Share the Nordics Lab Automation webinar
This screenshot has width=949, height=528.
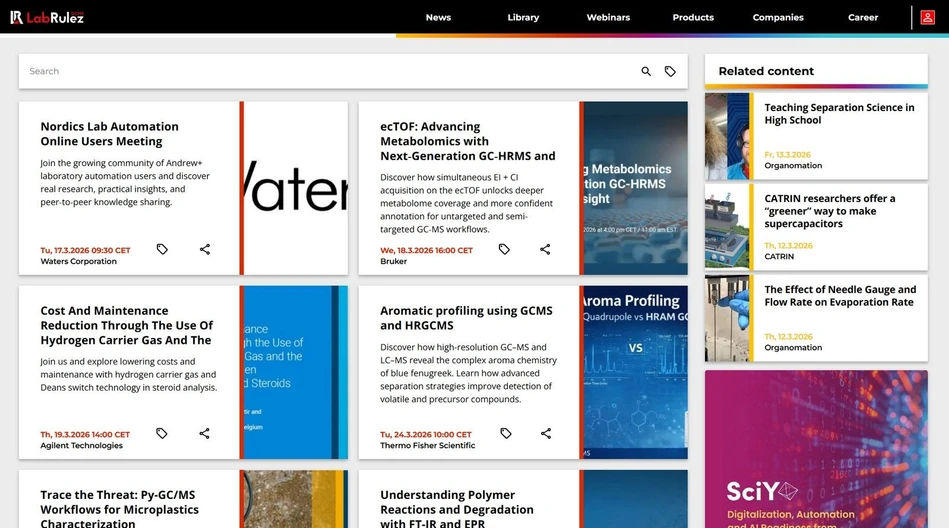[x=205, y=249]
